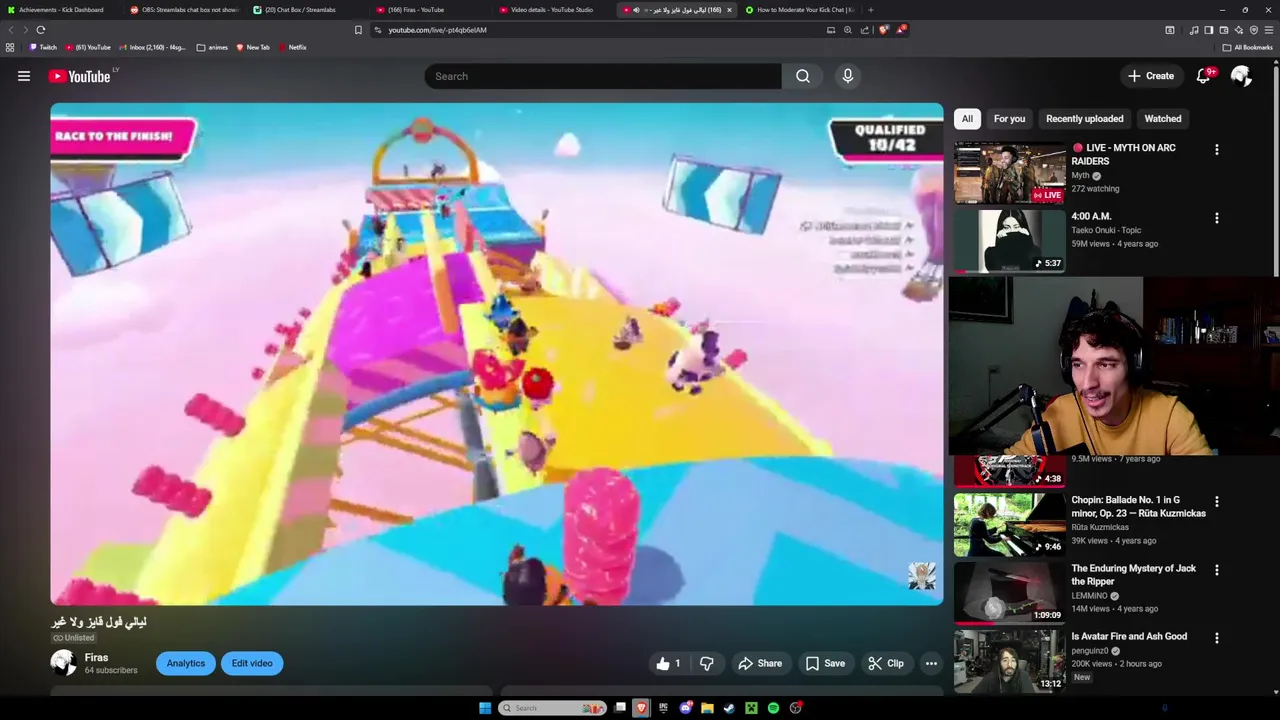The image size is (1280, 720).
Task: Open Brave Shields icon in address bar
Action: tap(883, 30)
